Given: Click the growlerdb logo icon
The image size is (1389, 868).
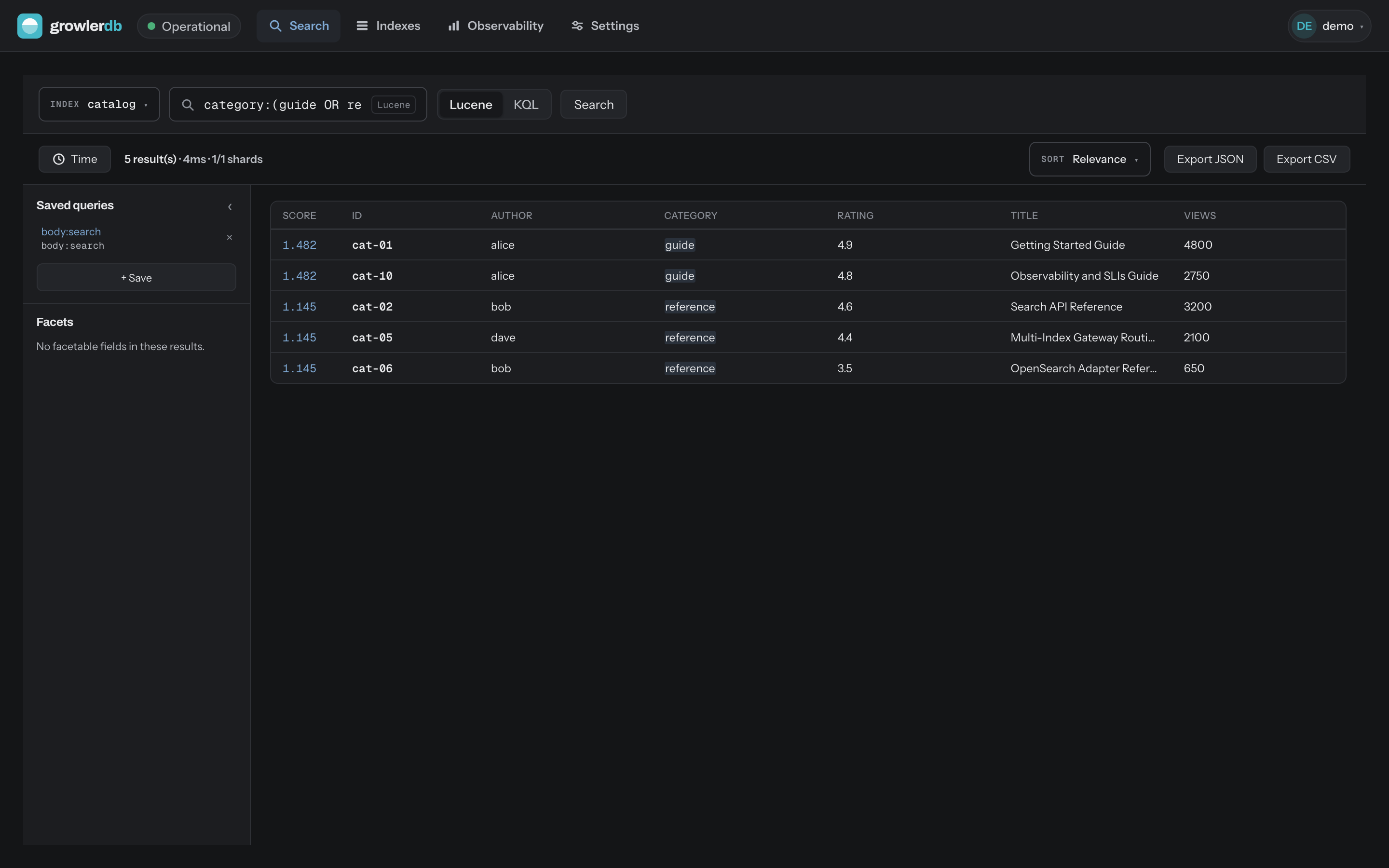Looking at the screenshot, I should pos(30,26).
